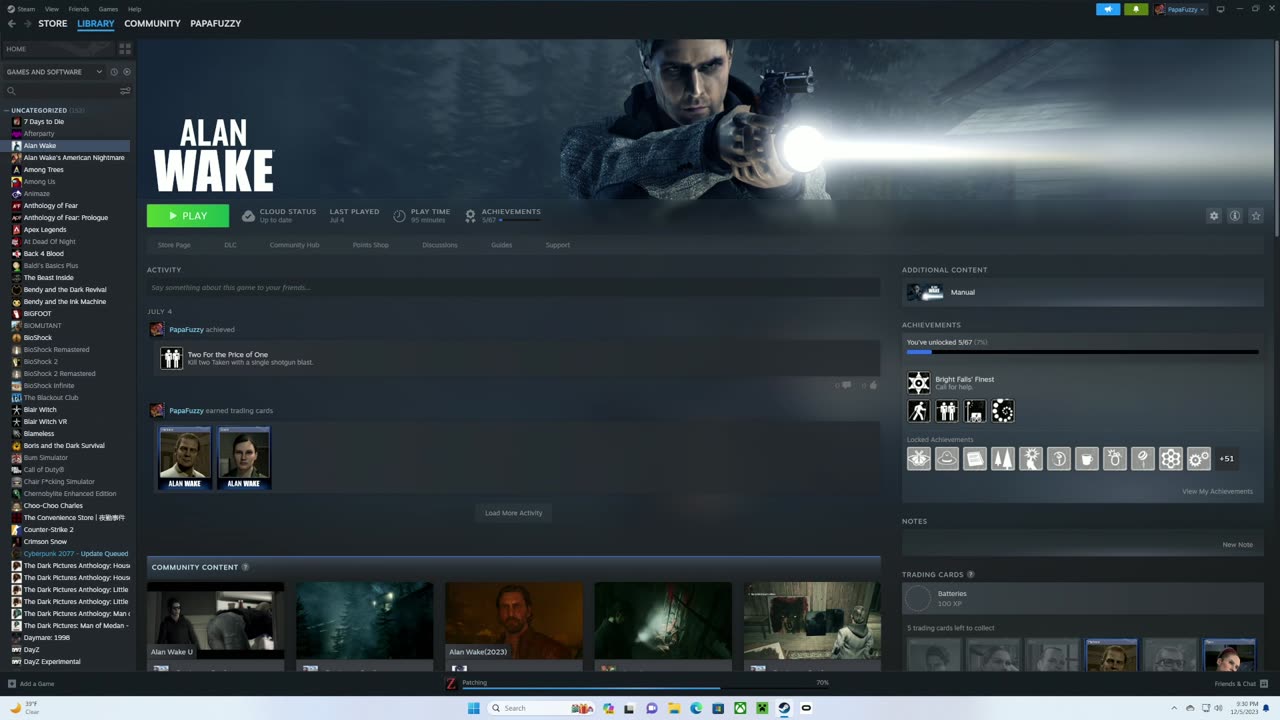Open Bright Falls' Finest achievement icon
Image resolution: width=1280 pixels, height=720 pixels.
[x=918, y=382]
